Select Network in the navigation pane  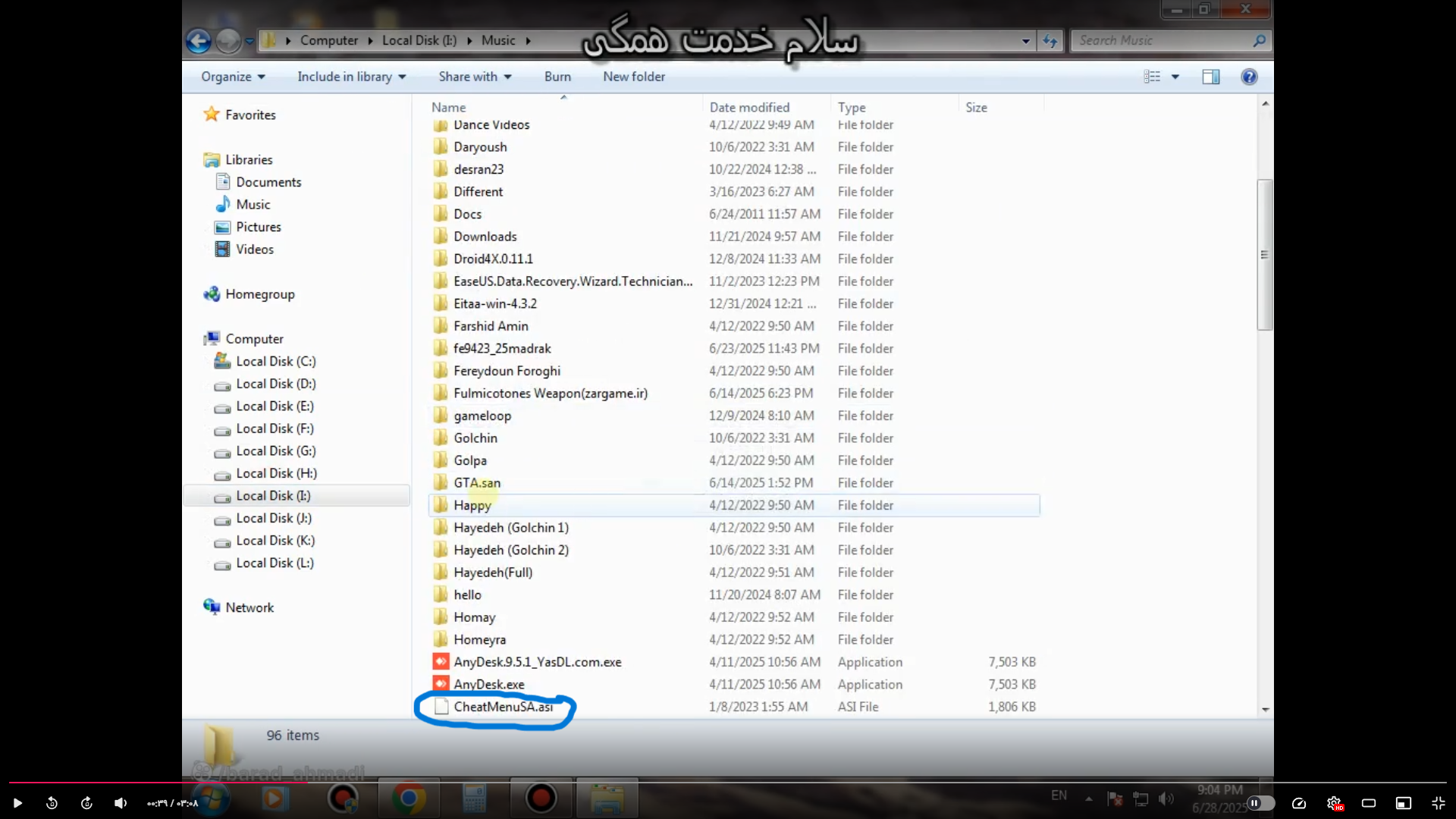(249, 608)
